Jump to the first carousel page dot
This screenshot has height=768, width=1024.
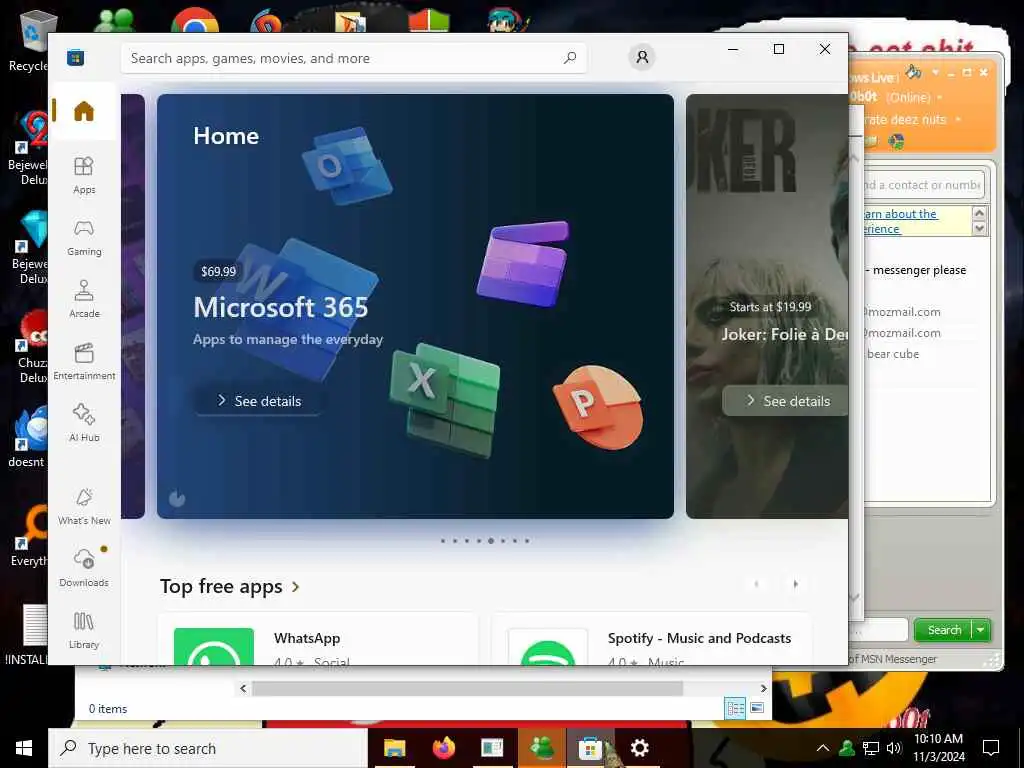pos(443,541)
